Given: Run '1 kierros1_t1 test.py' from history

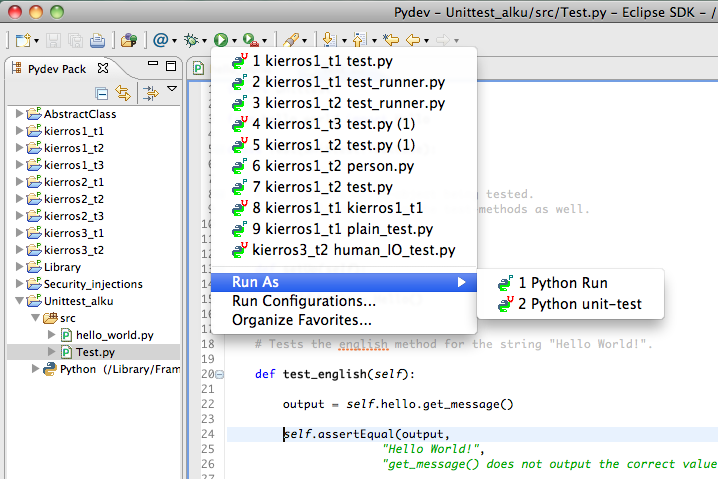Looking at the screenshot, I should 343,61.
